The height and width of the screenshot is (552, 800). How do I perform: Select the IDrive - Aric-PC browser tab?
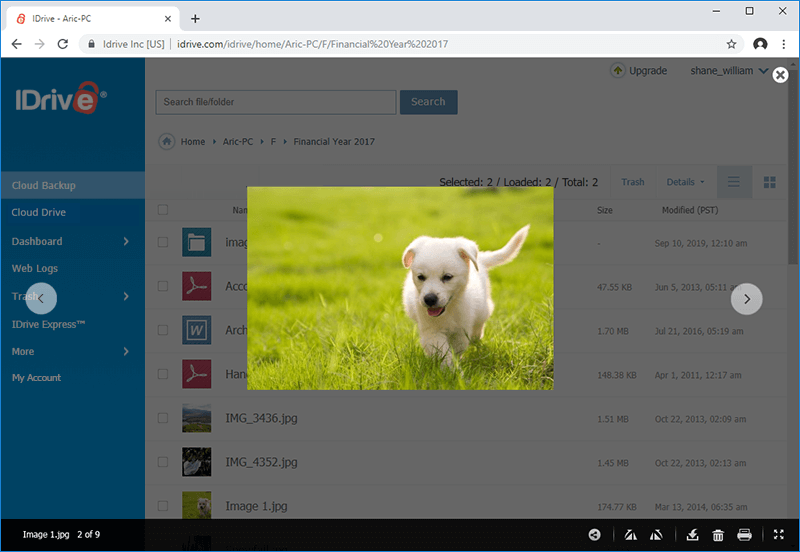coord(92,19)
